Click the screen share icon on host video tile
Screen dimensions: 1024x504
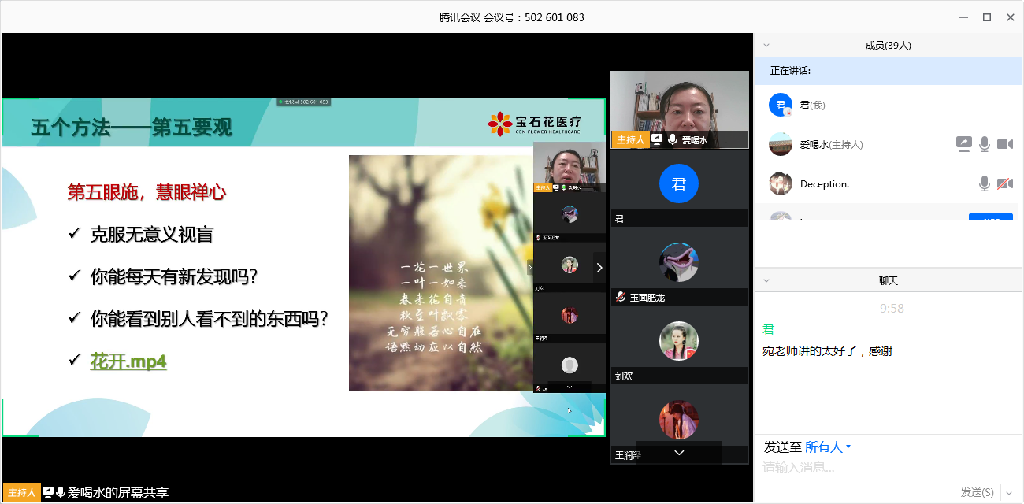[657, 140]
